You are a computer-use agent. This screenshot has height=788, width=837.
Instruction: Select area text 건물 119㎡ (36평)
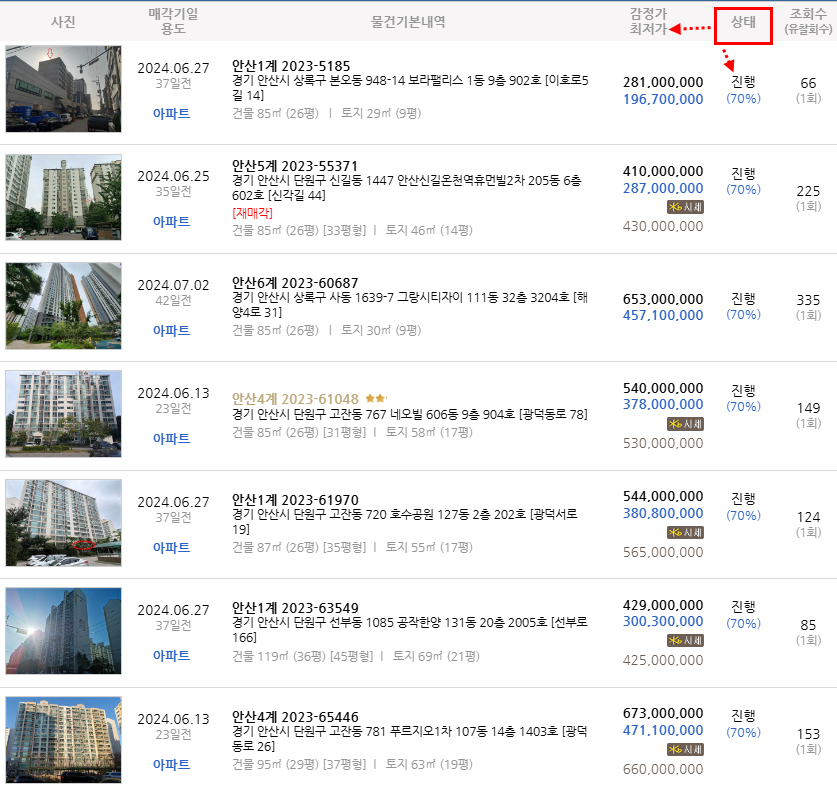pos(277,656)
